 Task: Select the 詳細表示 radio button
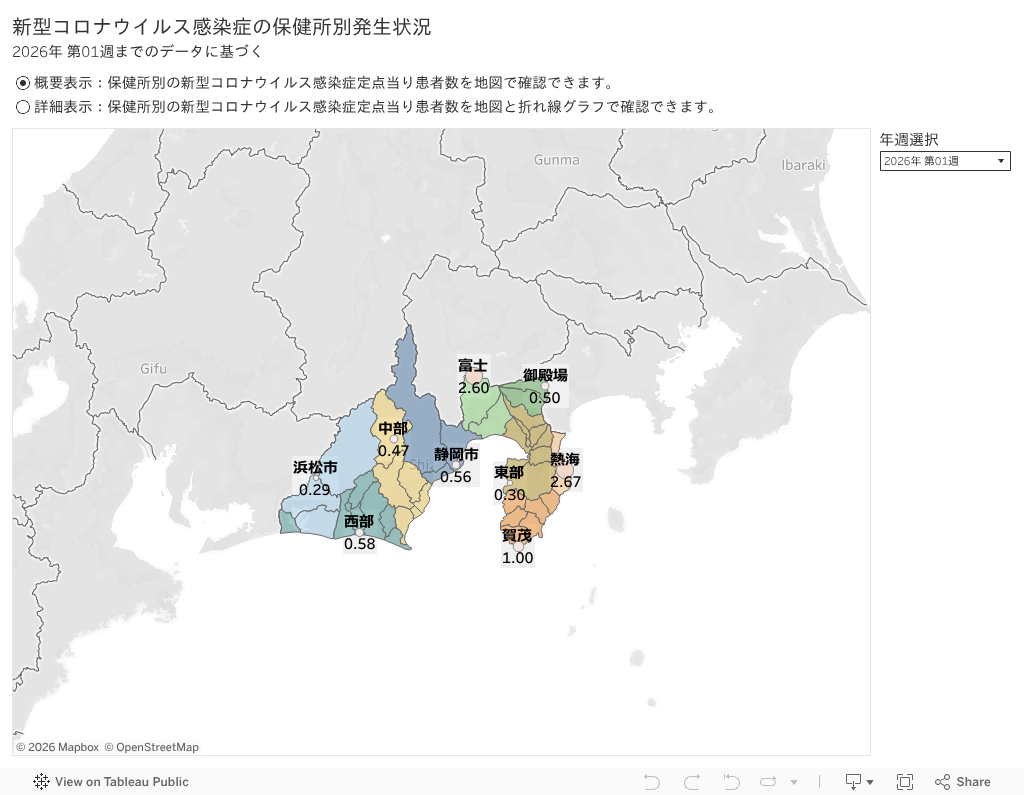pos(23,107)
